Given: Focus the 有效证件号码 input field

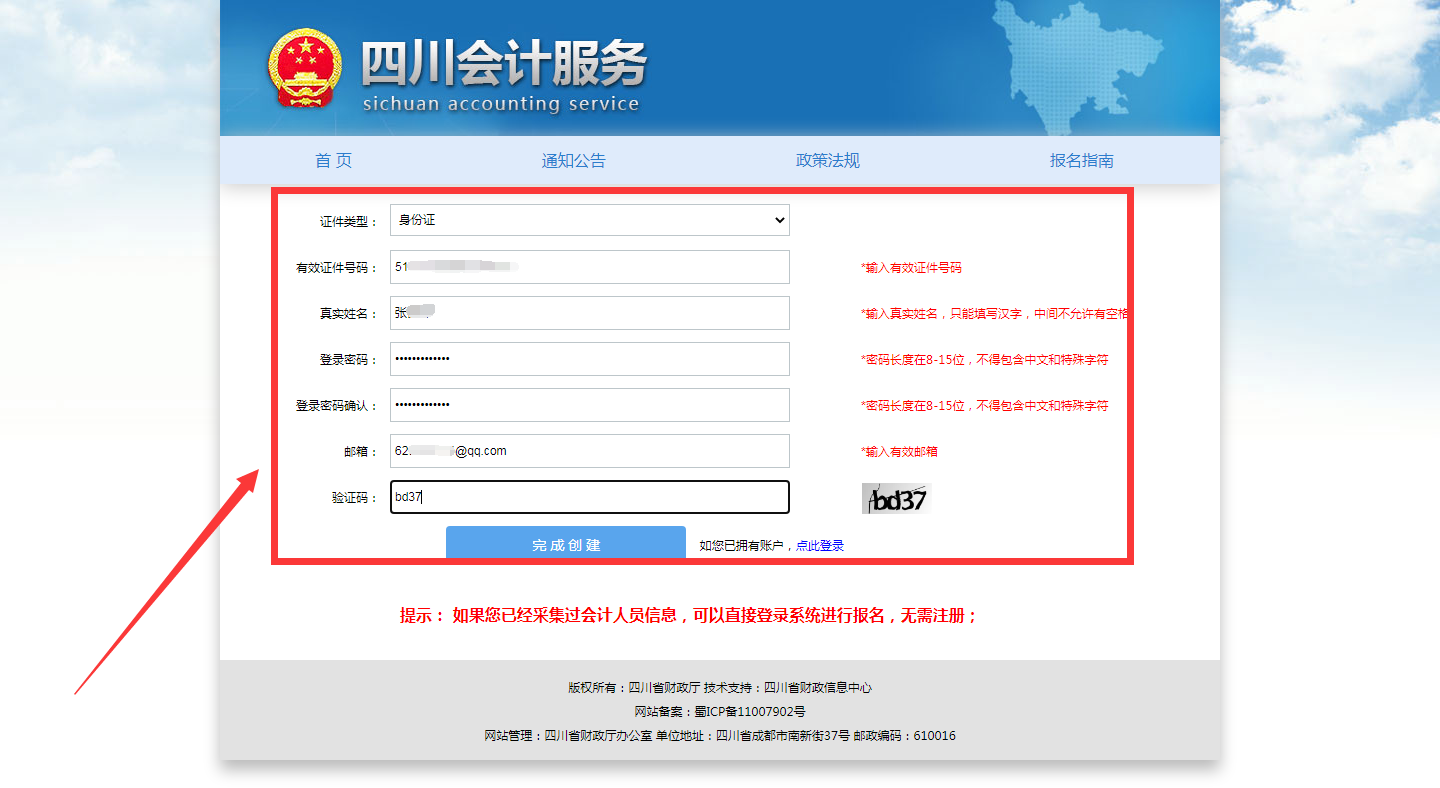Looking at the screenshot, I should [x=589, y=267].
